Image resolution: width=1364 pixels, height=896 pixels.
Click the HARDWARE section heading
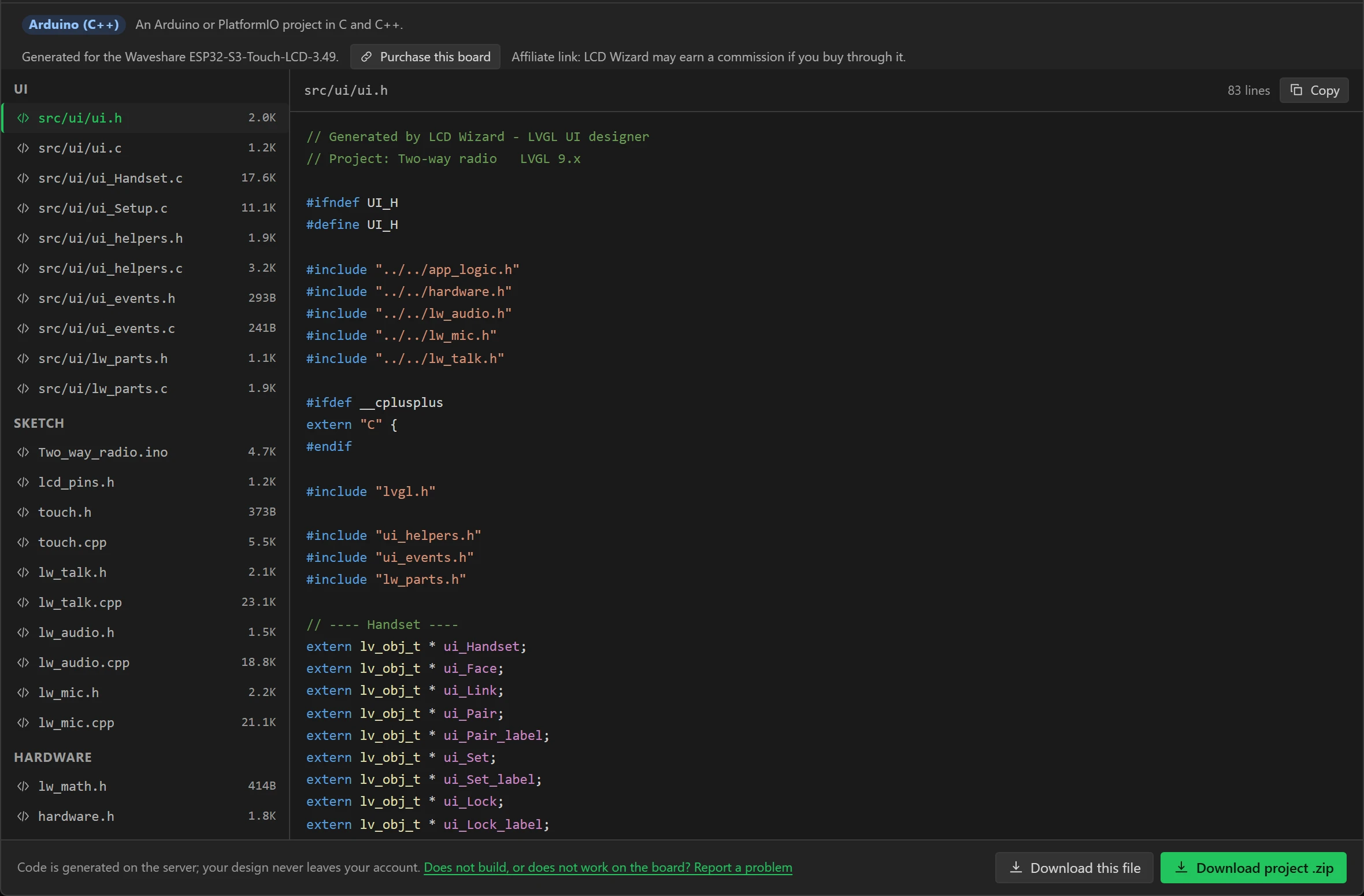pos(53,757)
